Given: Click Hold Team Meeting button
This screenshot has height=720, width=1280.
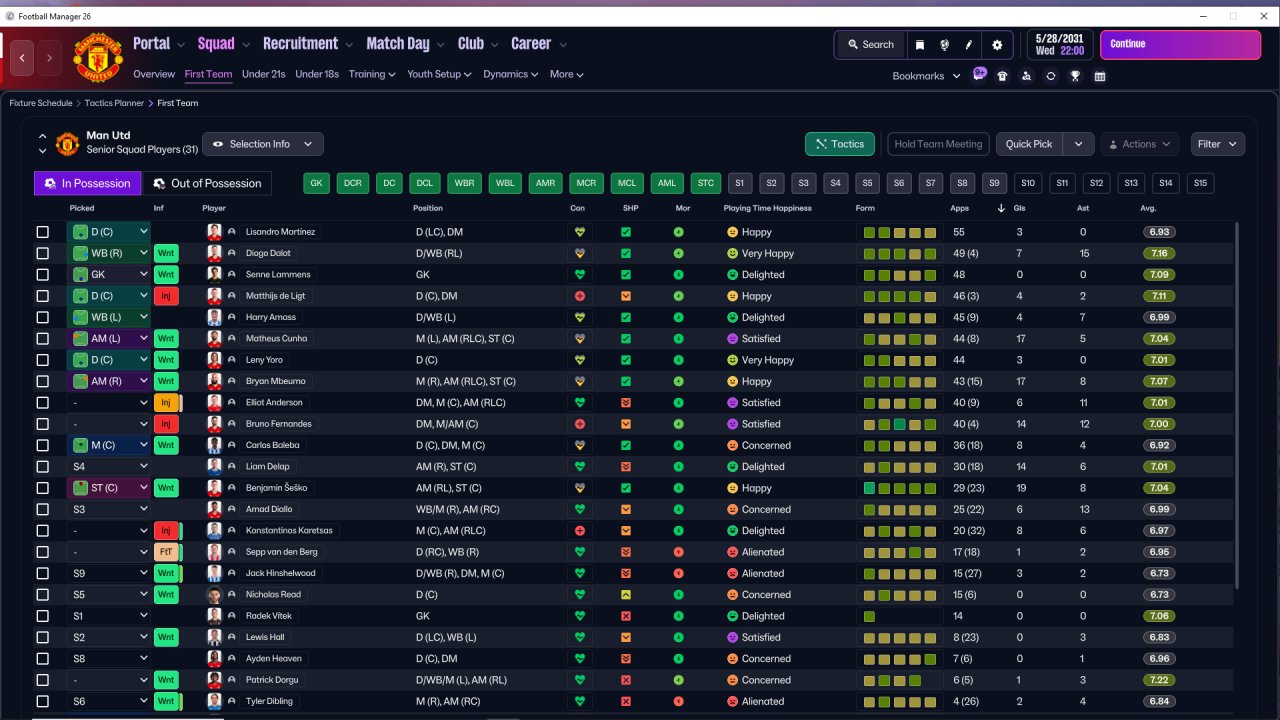Looking at the screenshot, I should pos(938,144).
